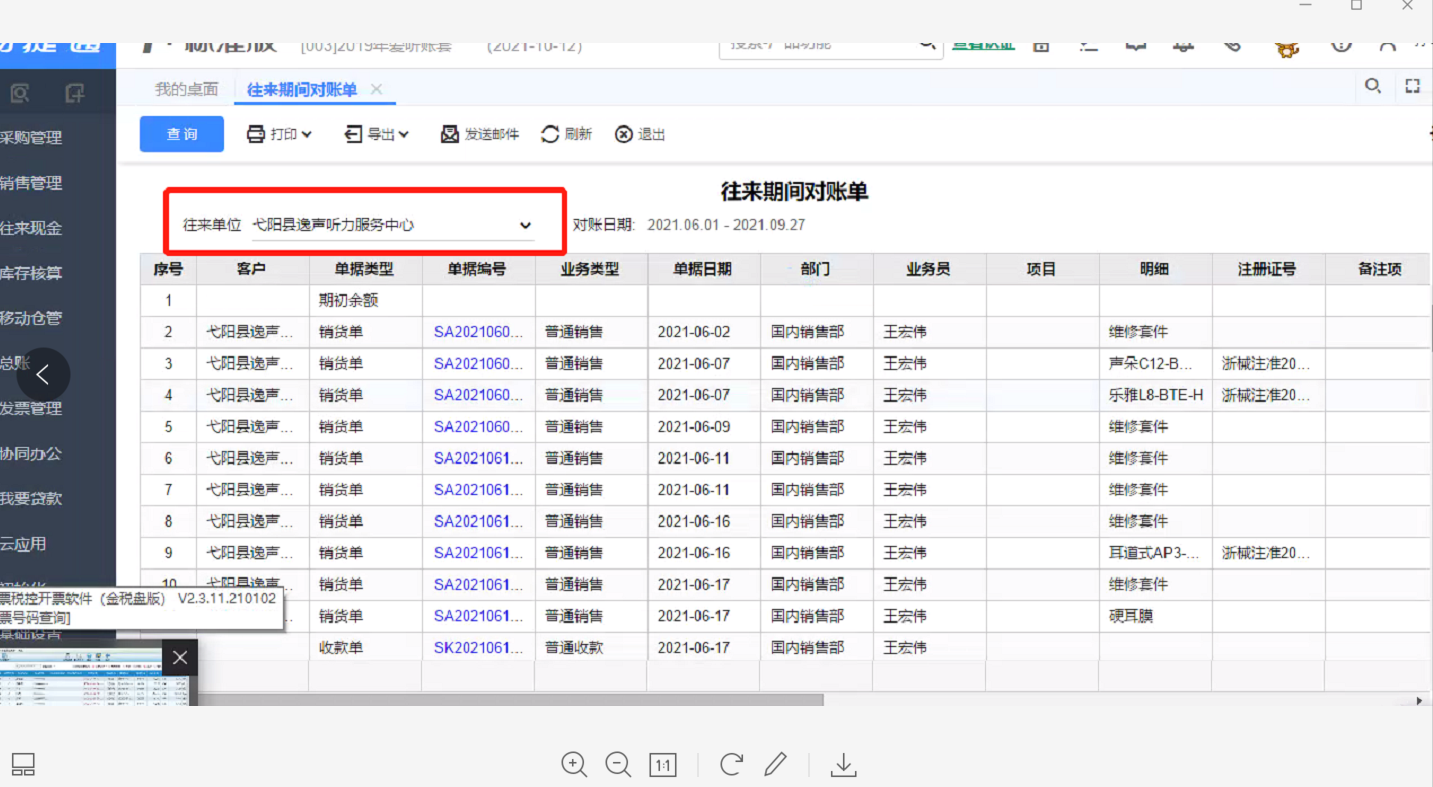
Task: Open document number link in row 9
Action: tap(478, 553)
